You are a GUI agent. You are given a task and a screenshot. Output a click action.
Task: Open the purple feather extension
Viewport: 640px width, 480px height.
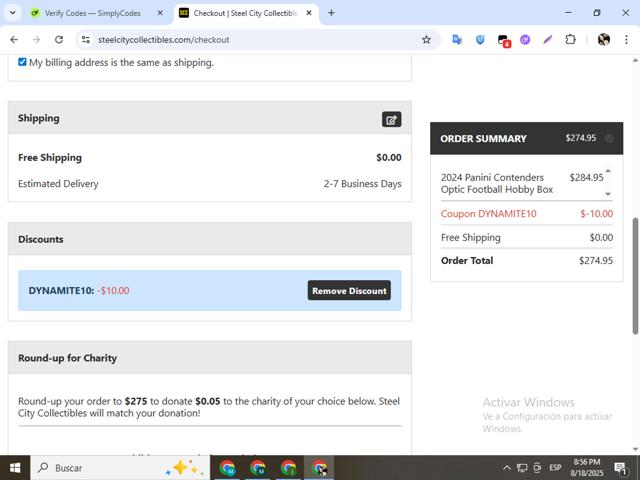548,40
